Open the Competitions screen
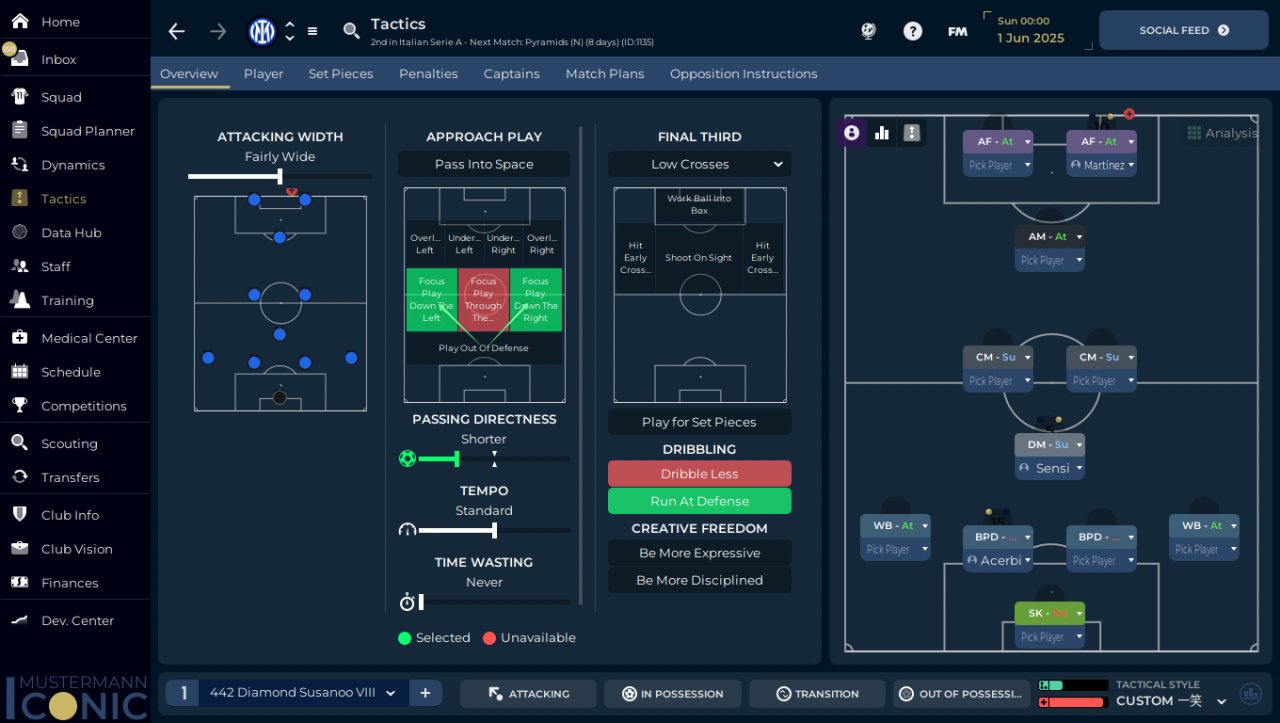 click(x=83, y=406)
